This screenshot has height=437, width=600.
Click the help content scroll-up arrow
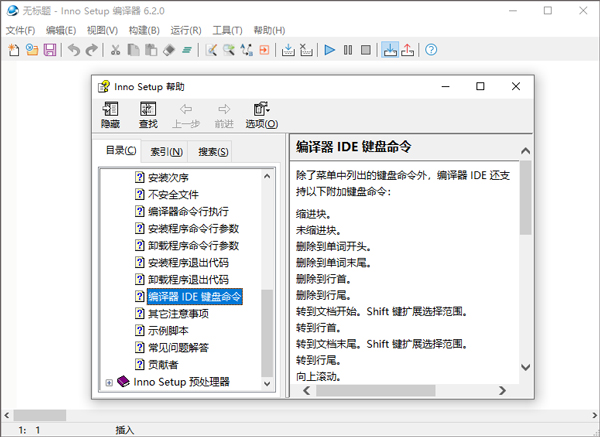click(526, 151)
